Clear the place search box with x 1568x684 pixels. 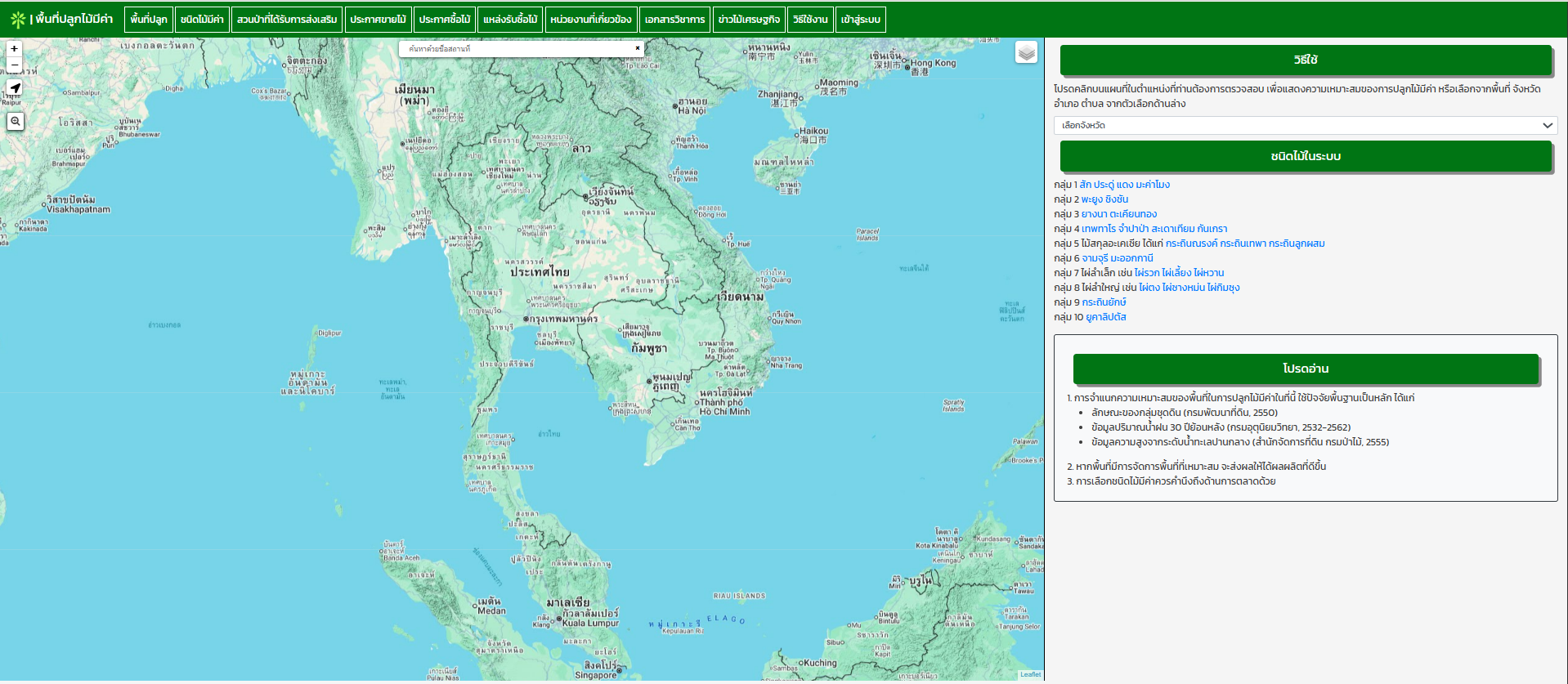click(638, 48)
